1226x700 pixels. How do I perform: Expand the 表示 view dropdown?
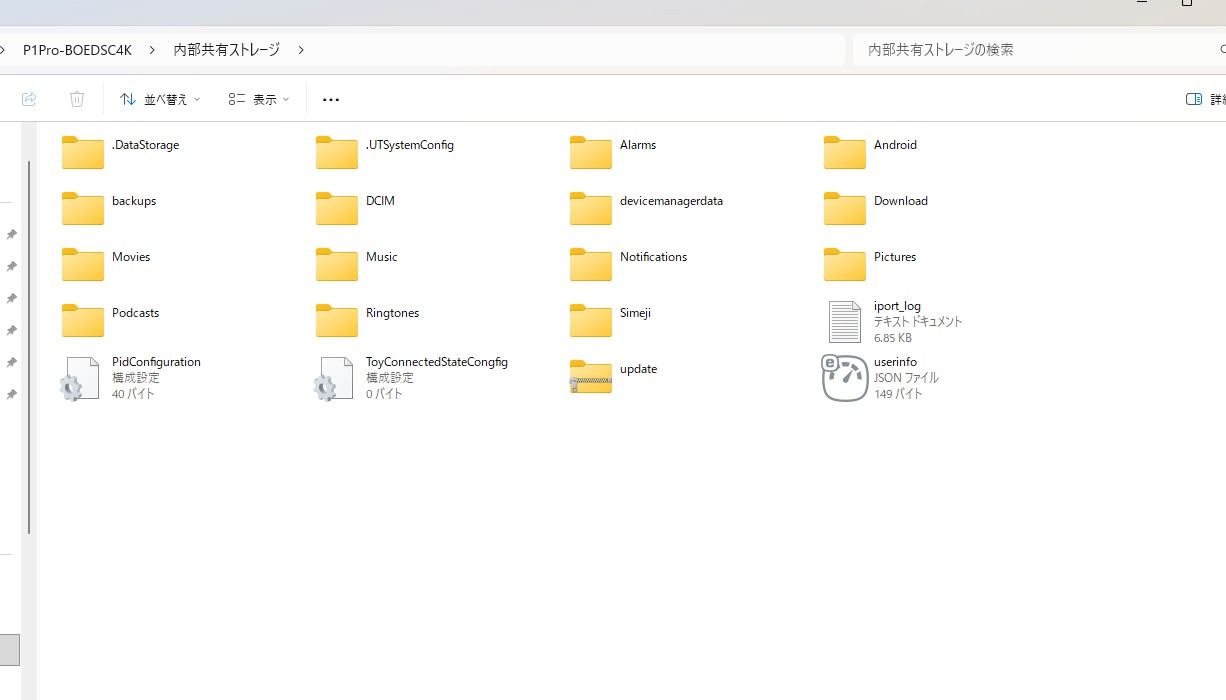tap(258, 99)
